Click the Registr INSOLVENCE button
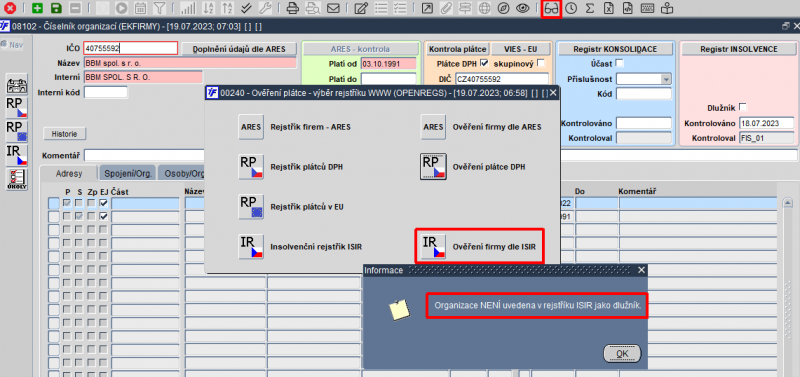Image resolution: width=800 pixels, height=377 pixels. (738, 49)
